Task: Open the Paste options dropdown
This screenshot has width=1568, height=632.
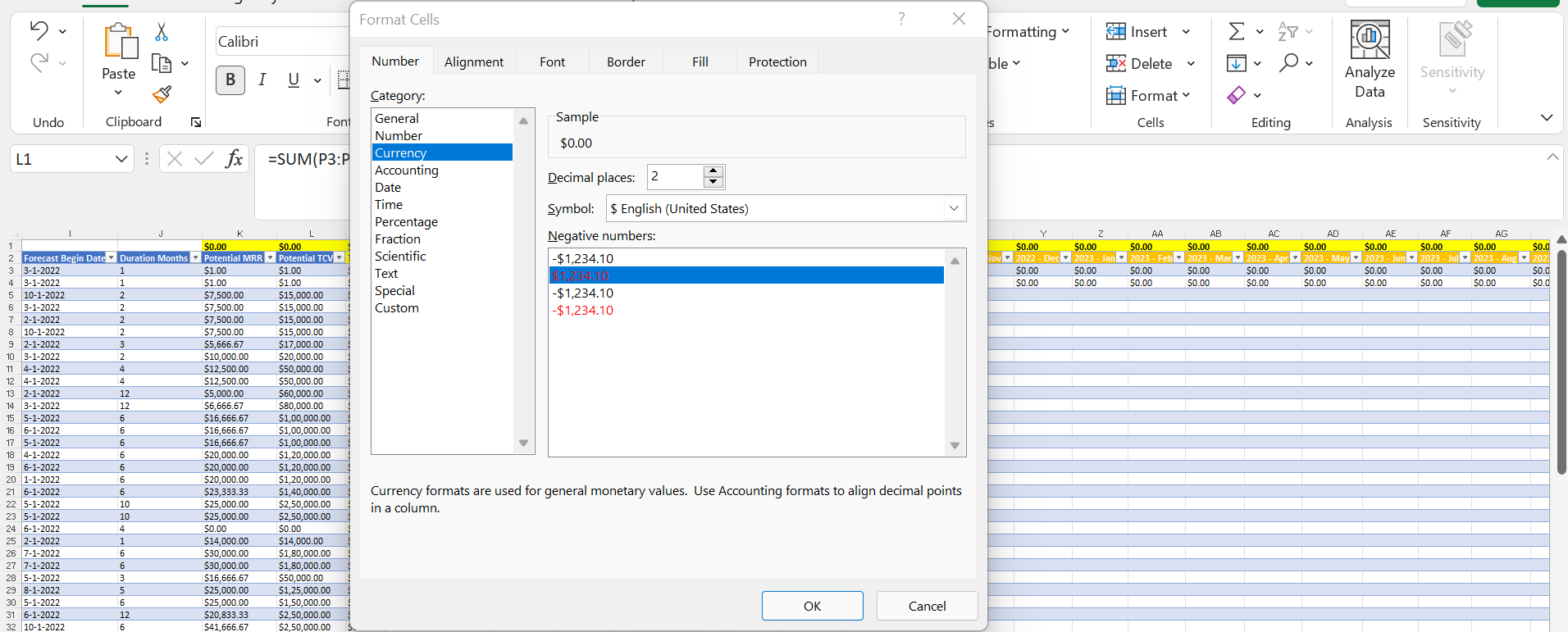Action: [119, 93]
